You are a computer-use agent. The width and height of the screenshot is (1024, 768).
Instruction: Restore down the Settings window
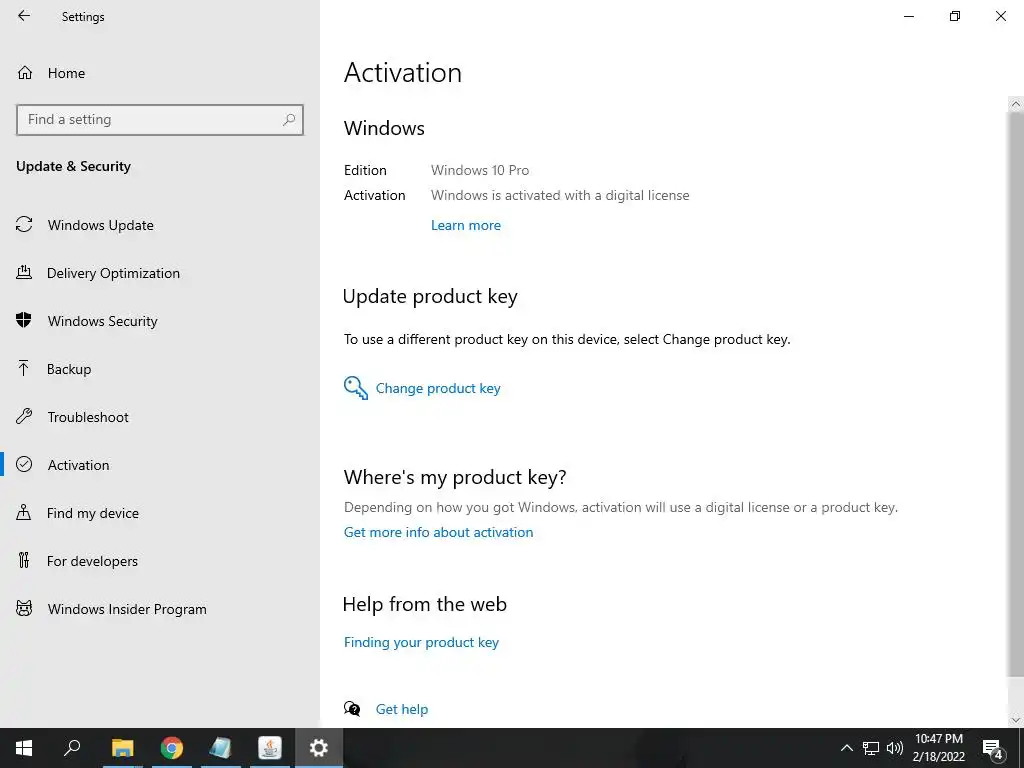[x=955, y=16]
